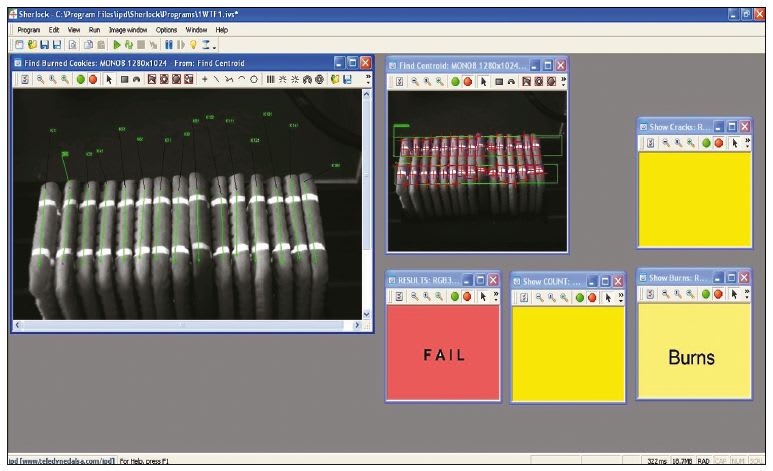Toggle the green circle in Find Burned Cookies toolbar

point(80,79)
